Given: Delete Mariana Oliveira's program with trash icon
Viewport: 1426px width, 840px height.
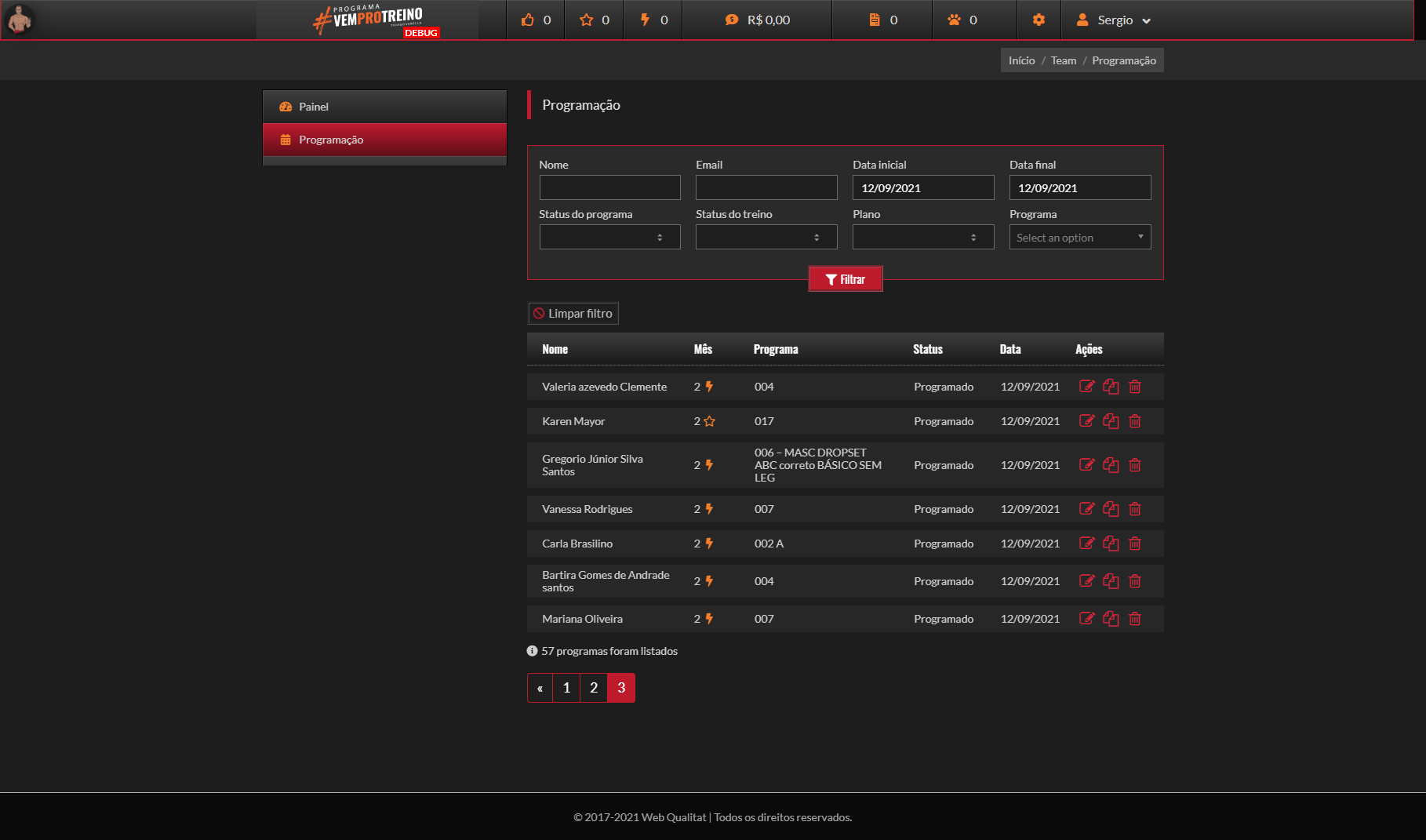Looking at the screenshot, I should pyautogui.click(x=1134, y=619).
